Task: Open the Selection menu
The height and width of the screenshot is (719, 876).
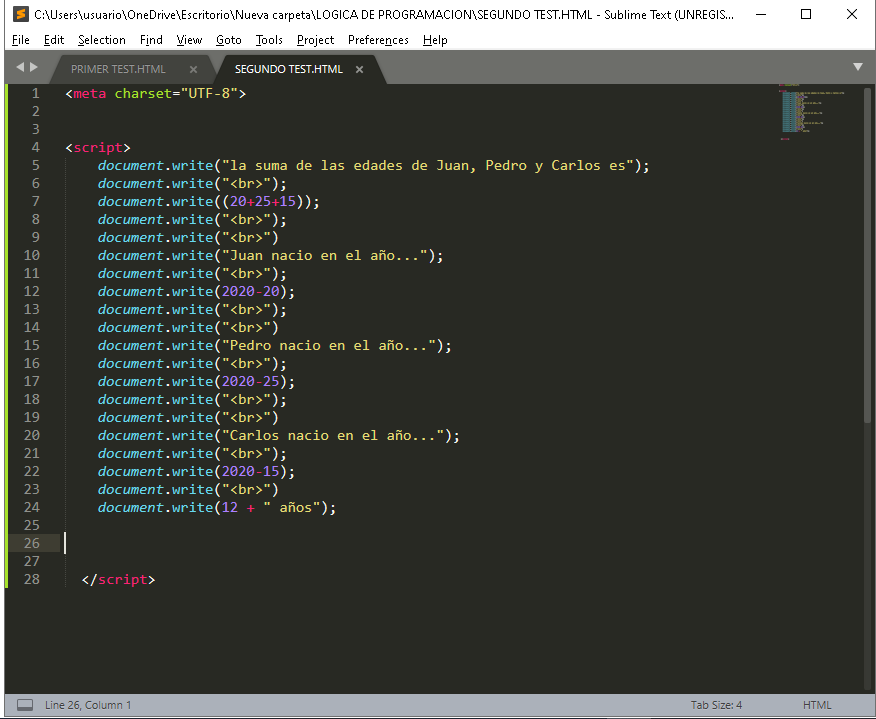Action: [x=102, y=40]
